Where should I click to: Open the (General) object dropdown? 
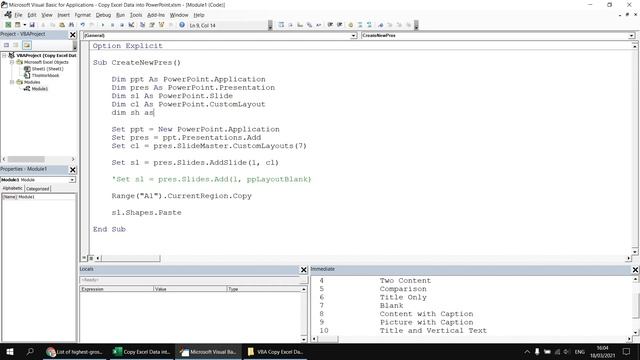[353, 36]
